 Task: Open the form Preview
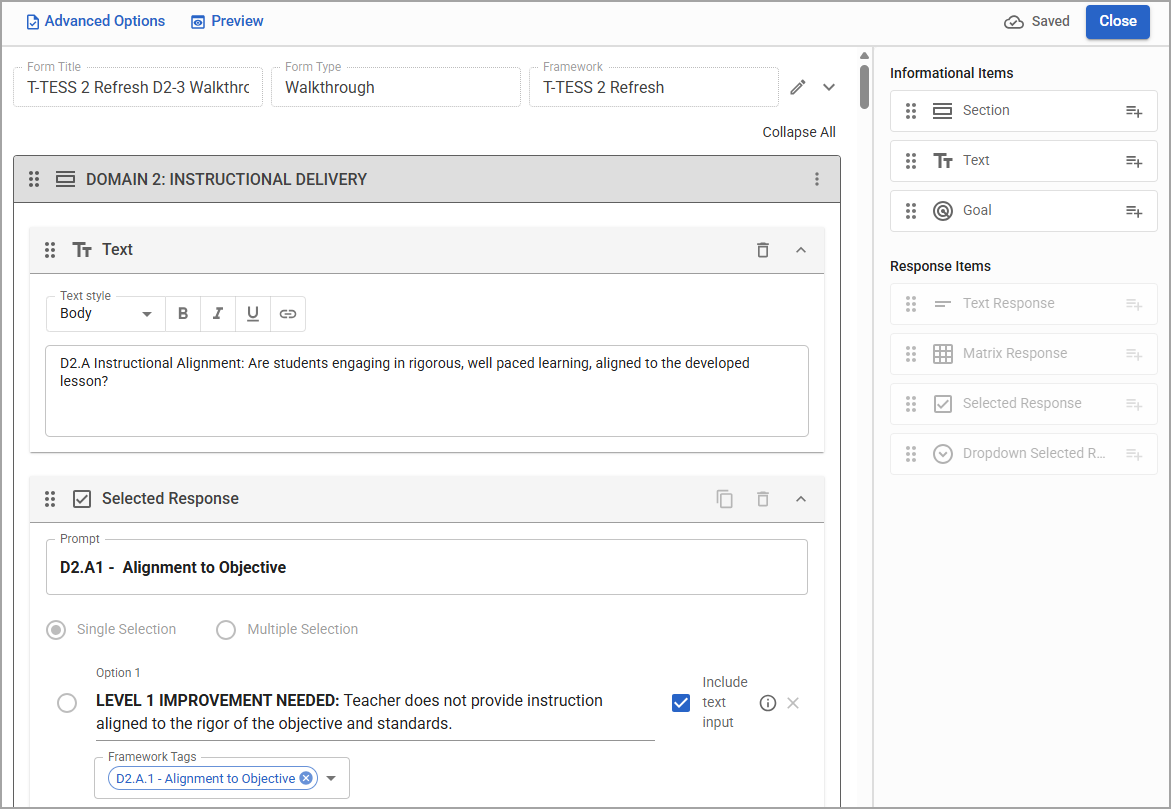click(227, 21)
